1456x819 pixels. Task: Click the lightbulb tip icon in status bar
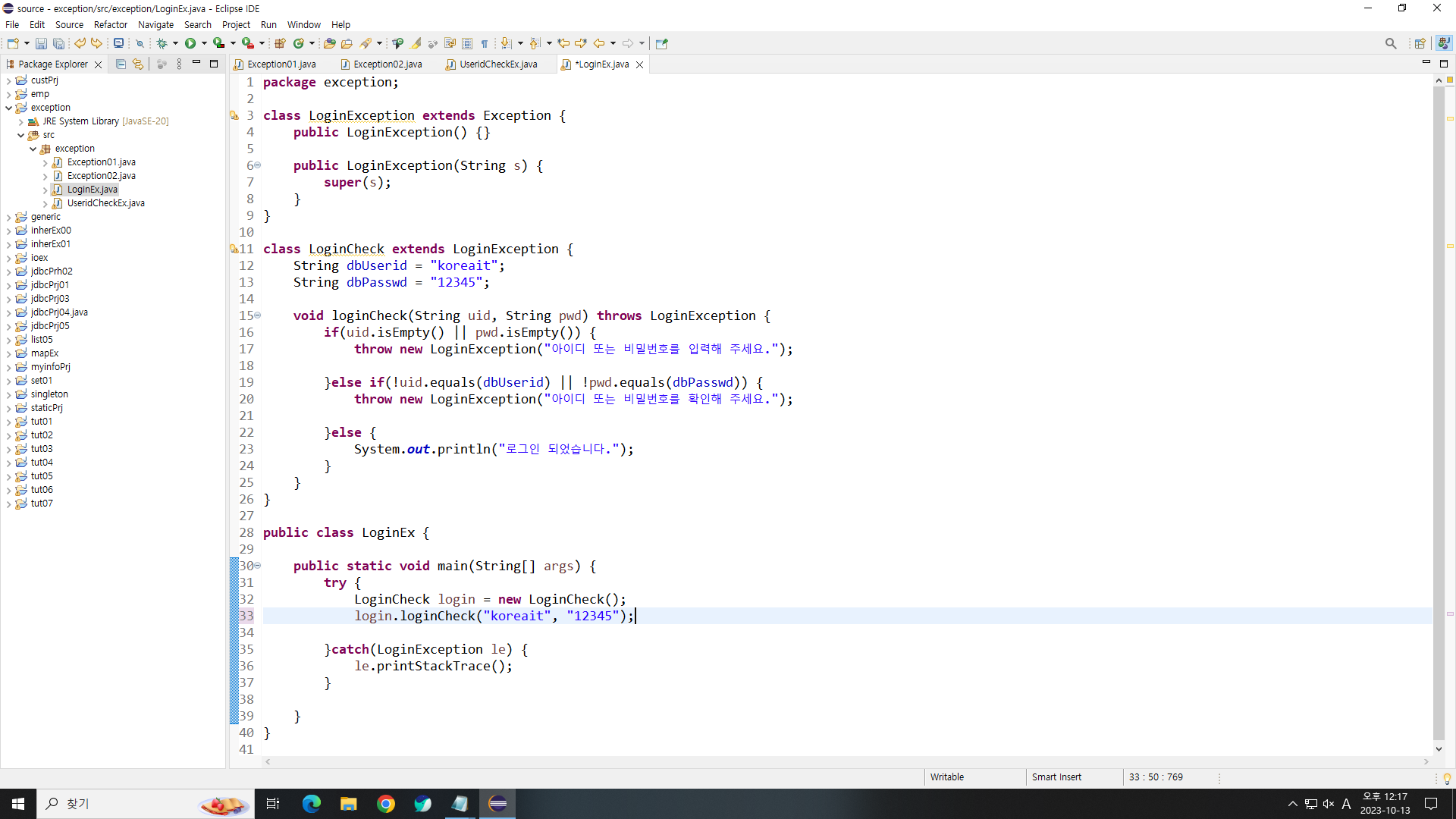click(1446, 779)
